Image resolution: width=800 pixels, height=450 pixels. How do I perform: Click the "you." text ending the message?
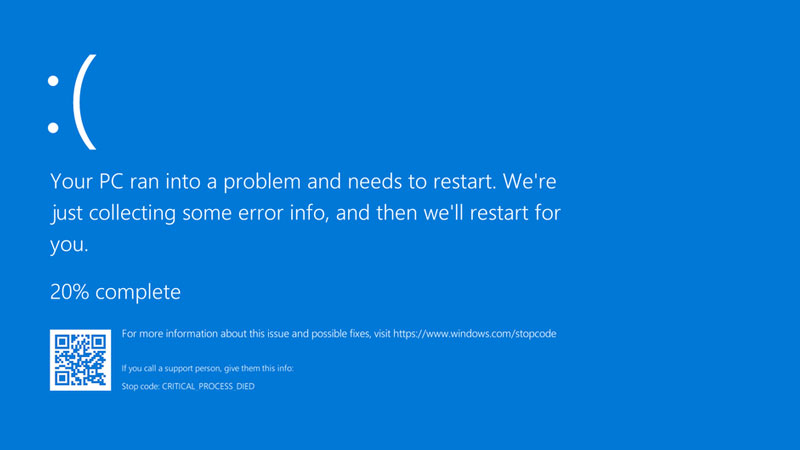tap(69, 245)
